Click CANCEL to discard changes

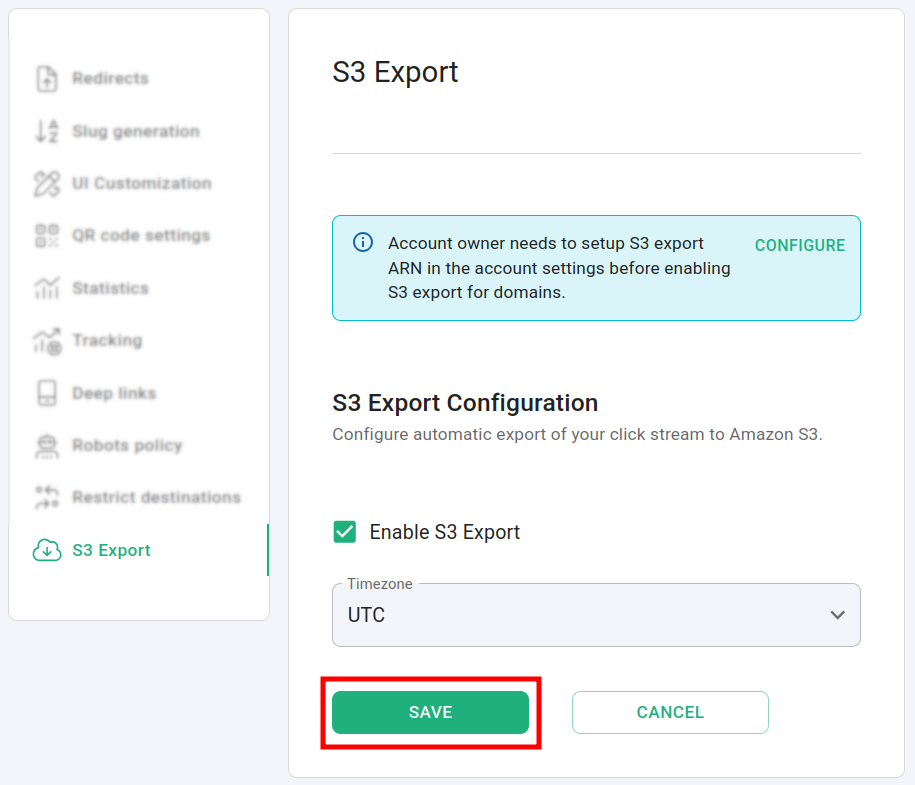(x=670, y=712)
